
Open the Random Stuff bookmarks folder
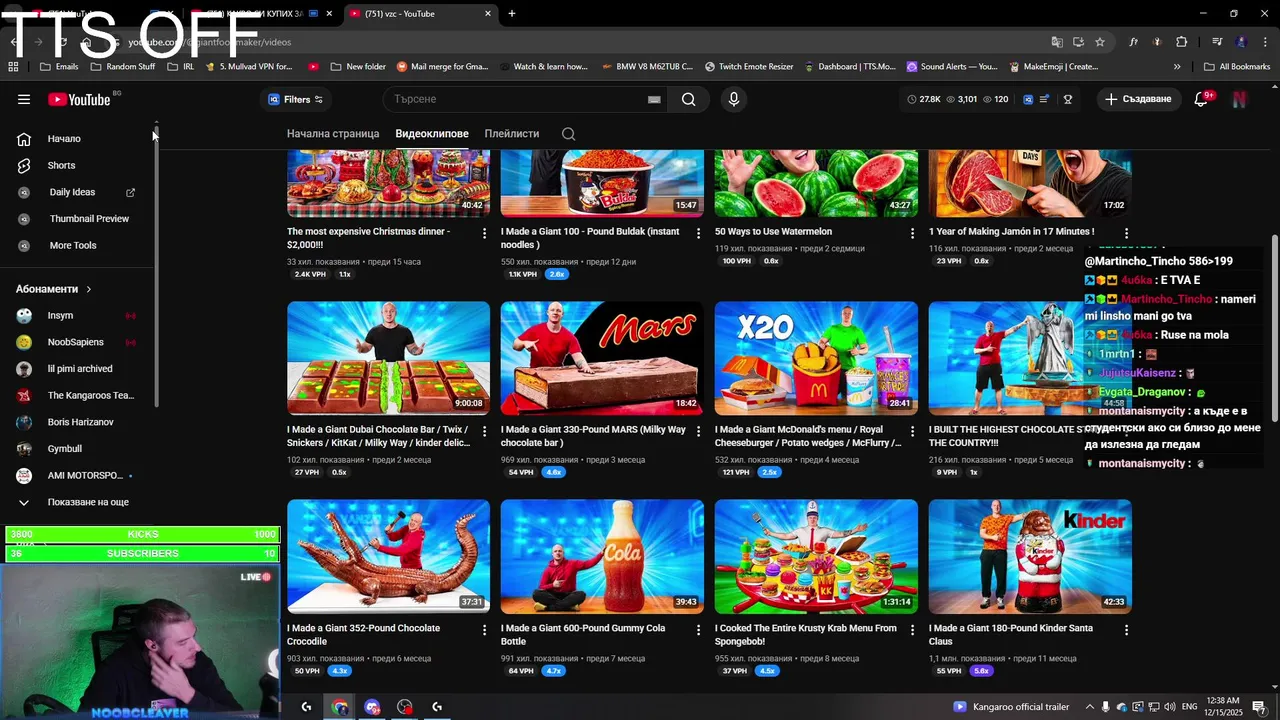pyautogui.click(x=123, y=67)
